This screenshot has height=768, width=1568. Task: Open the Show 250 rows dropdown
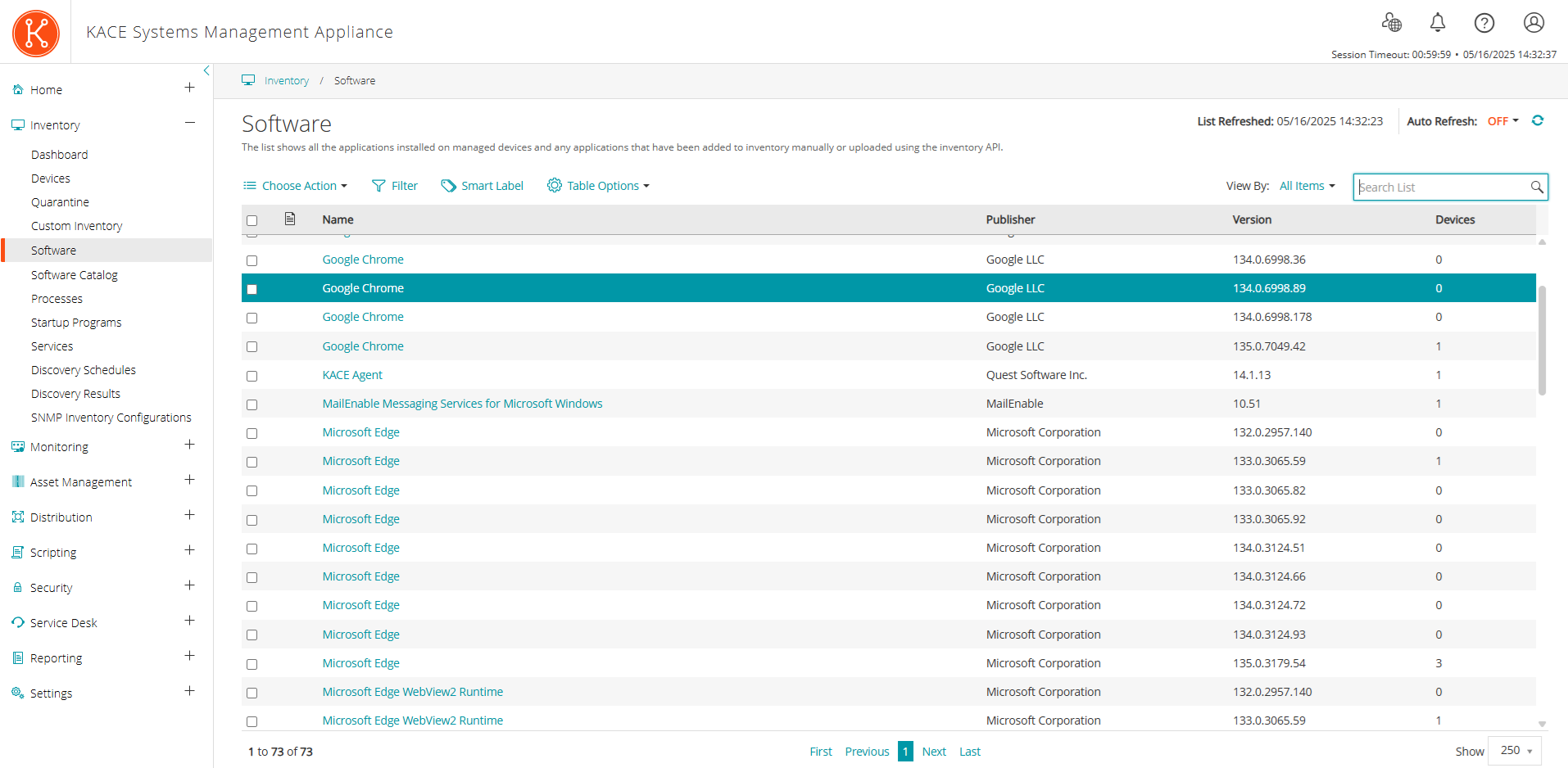click(x=1515, y=751)
